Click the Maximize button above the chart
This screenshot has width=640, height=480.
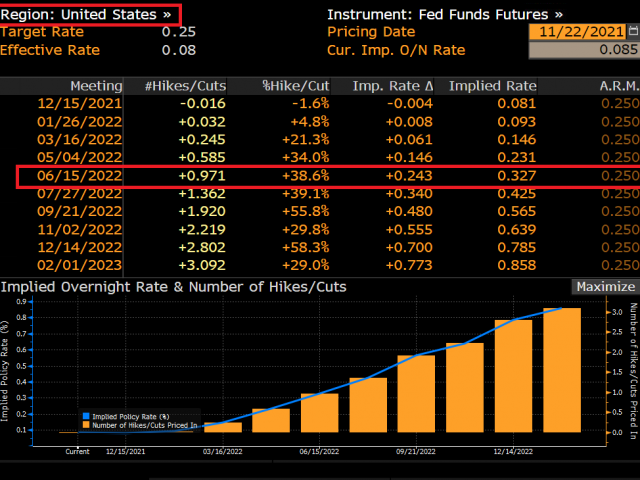pyautogui.click(x=605, y=287)
